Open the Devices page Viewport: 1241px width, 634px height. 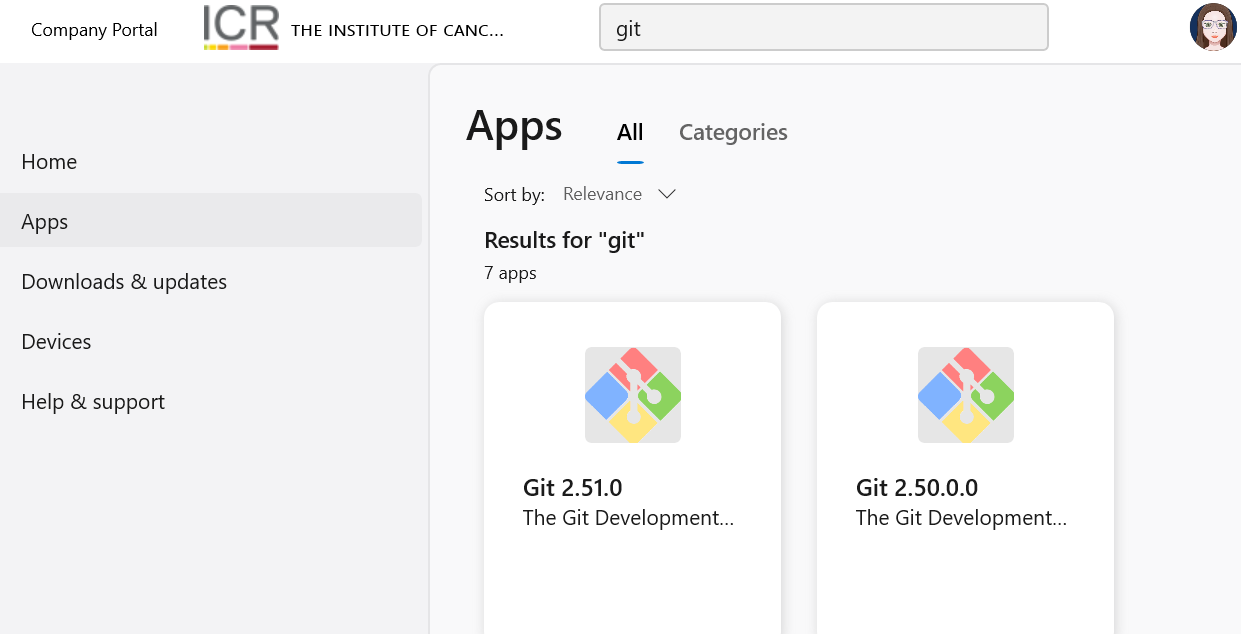56,342
